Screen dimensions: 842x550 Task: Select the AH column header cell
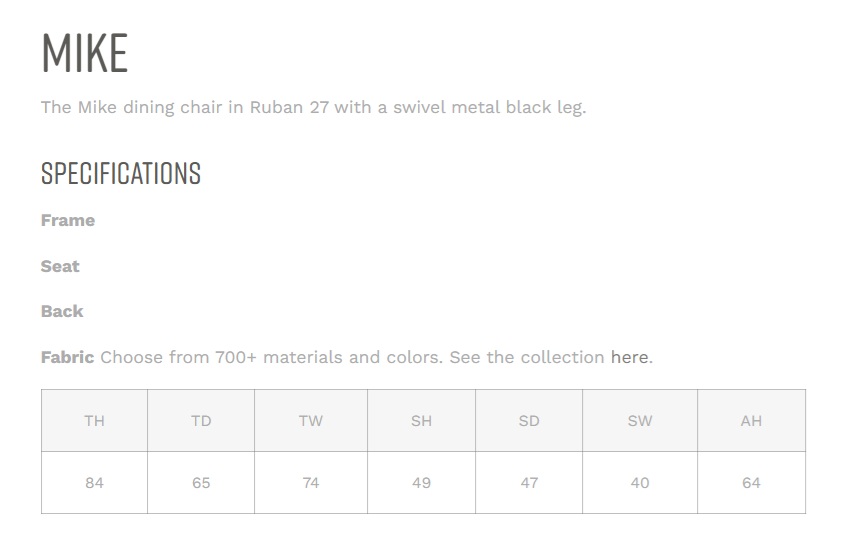(x=751, y=421)
